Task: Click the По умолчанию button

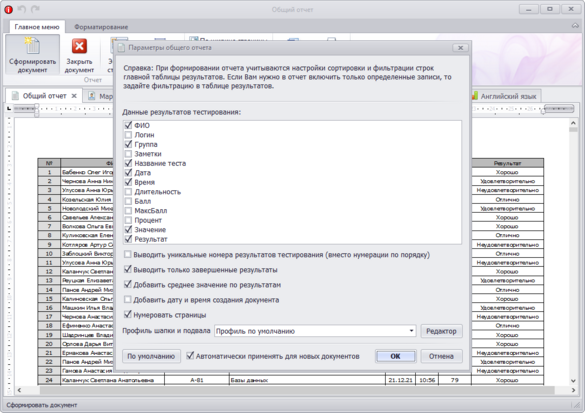Action: 151,356
